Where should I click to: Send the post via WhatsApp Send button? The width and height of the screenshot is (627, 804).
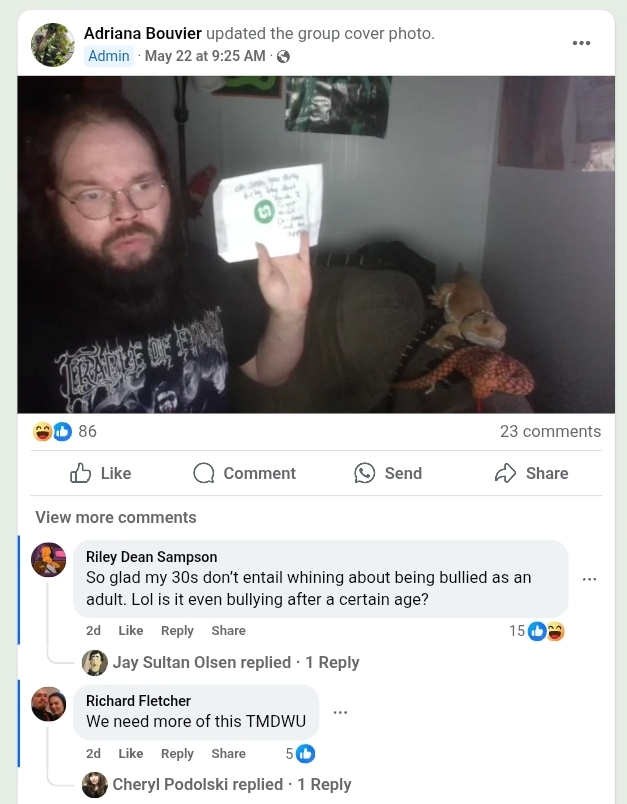tap(388, 473)
